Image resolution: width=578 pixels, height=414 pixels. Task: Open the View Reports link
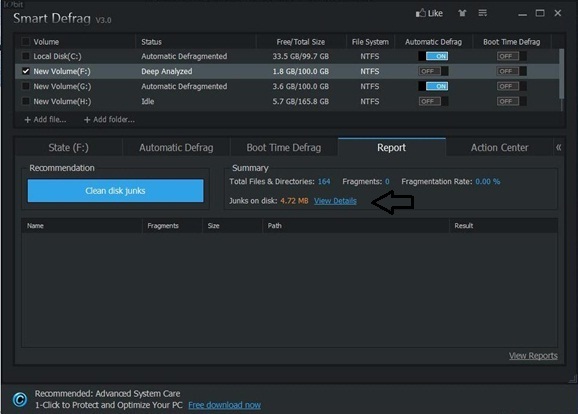(533, 356)
